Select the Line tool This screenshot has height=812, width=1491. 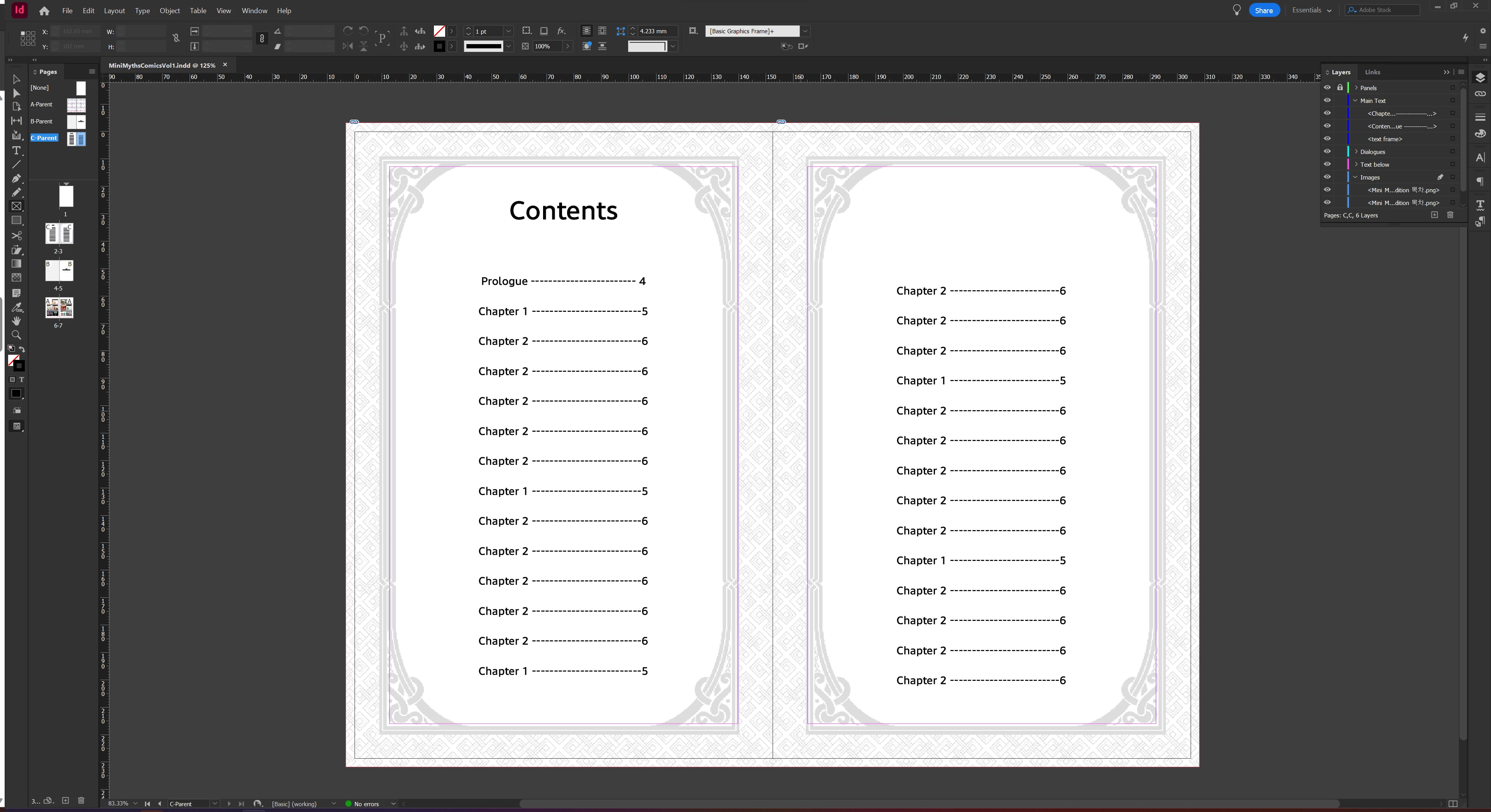16,164
